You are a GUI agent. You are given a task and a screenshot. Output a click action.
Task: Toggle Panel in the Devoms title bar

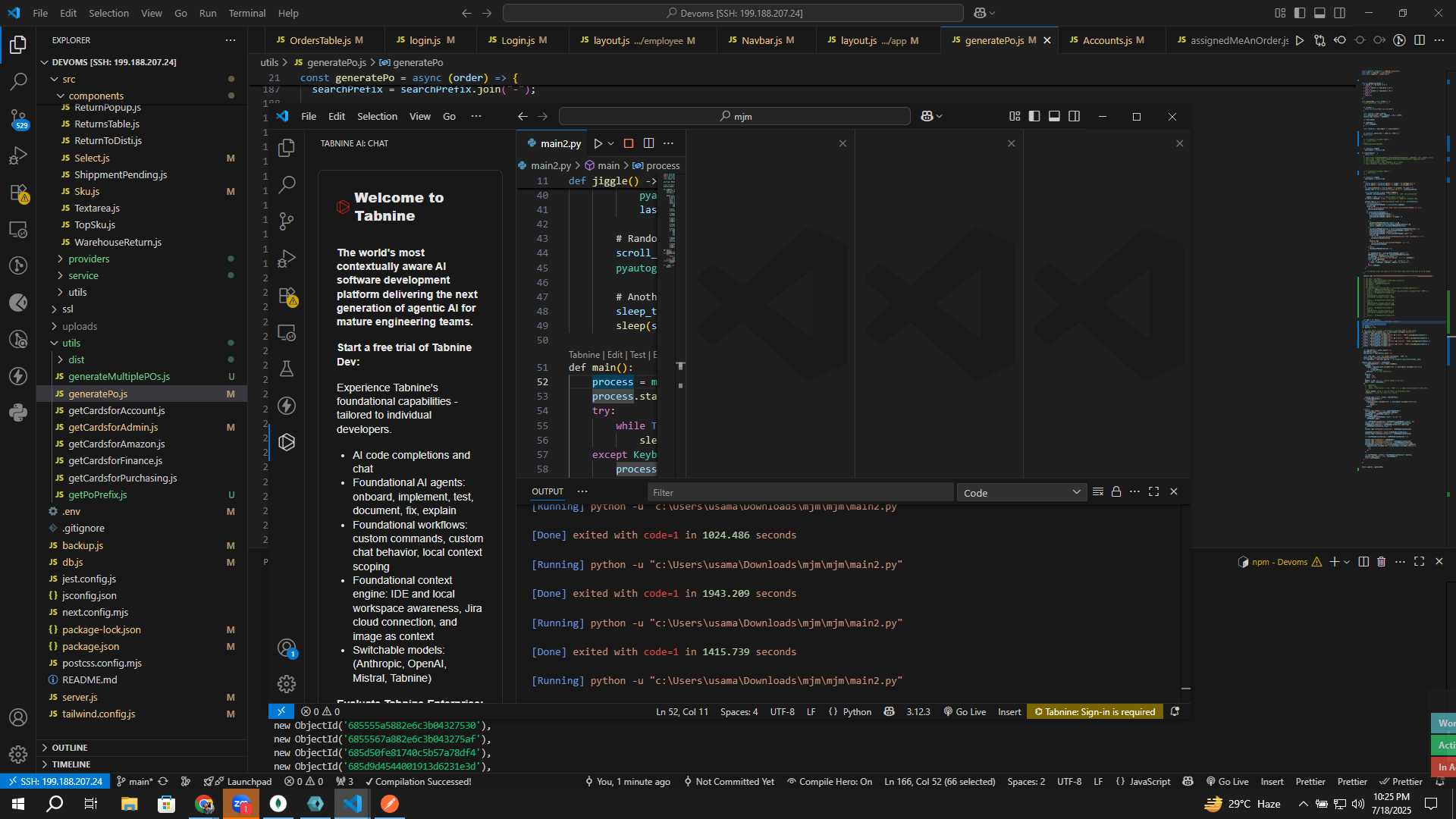click(1319, 13)
